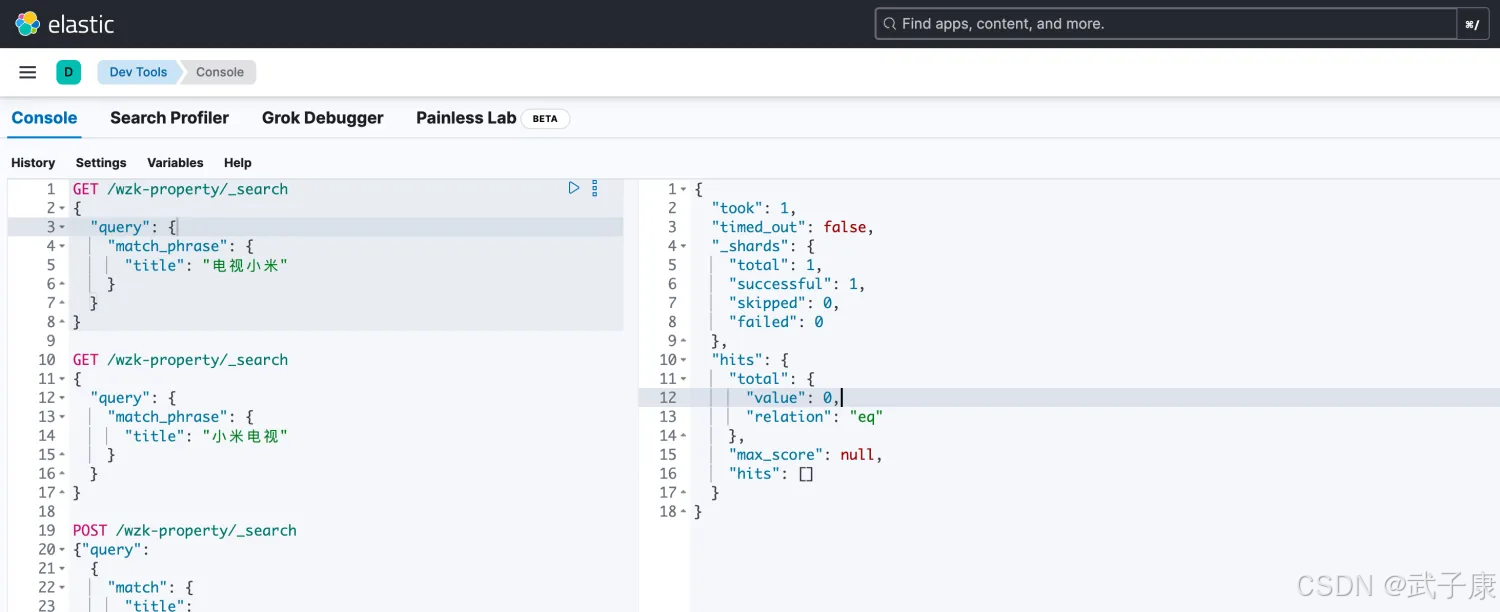This screenshot has width=1500, height=612.
Task: Click the keyboard shortcut badge in the search bar
Action: 1471,24
